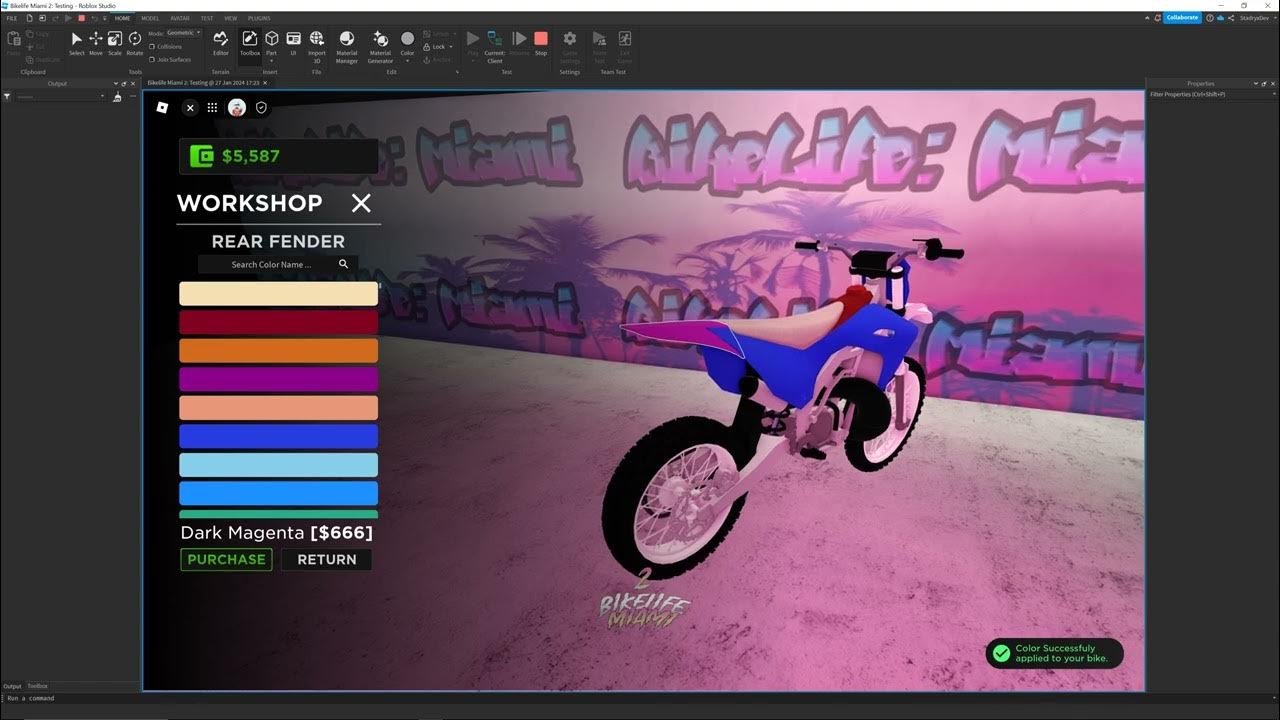
Task: Open the help question mark icon
Action: (x=1210, y=18)
